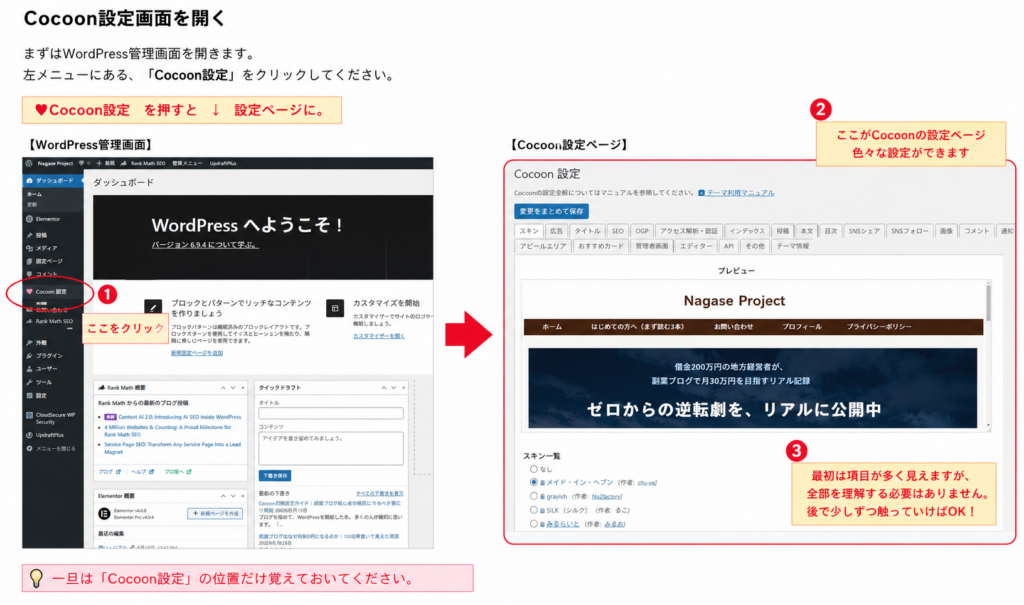This screenshot has height=605, width=1024.
Task: Switch to the アピールエリア tab
Action: click(x=543, y=246)
